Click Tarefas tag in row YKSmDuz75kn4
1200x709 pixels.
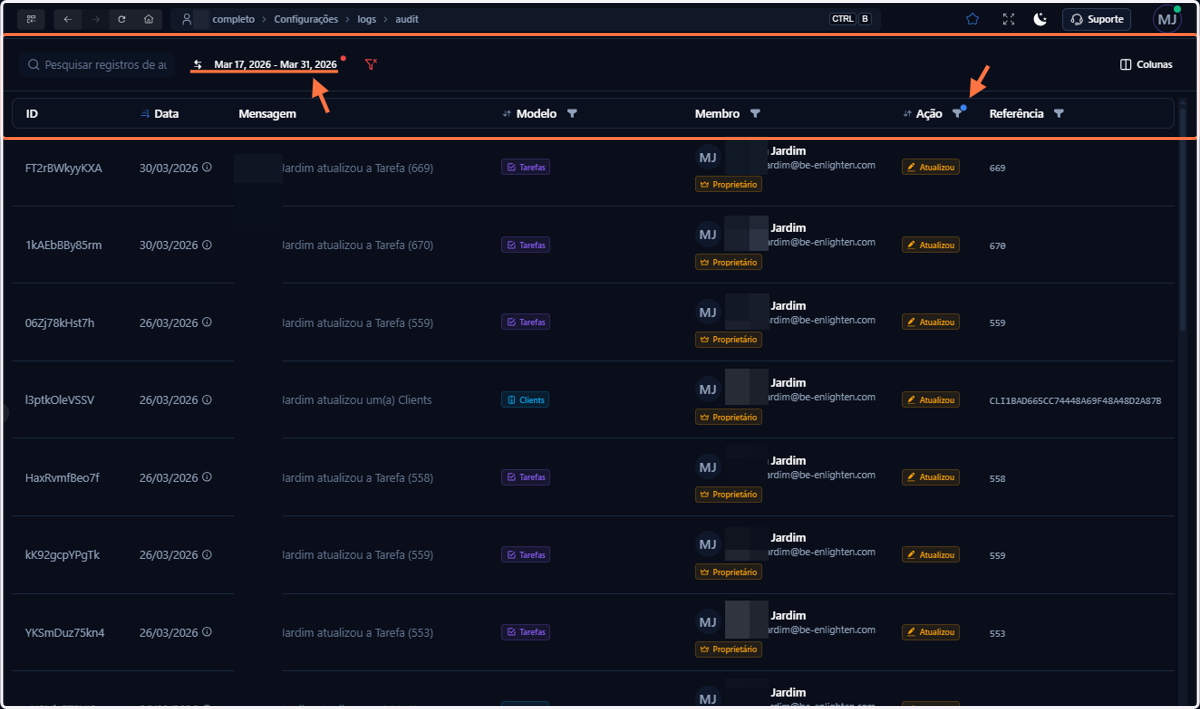[525, 633]
